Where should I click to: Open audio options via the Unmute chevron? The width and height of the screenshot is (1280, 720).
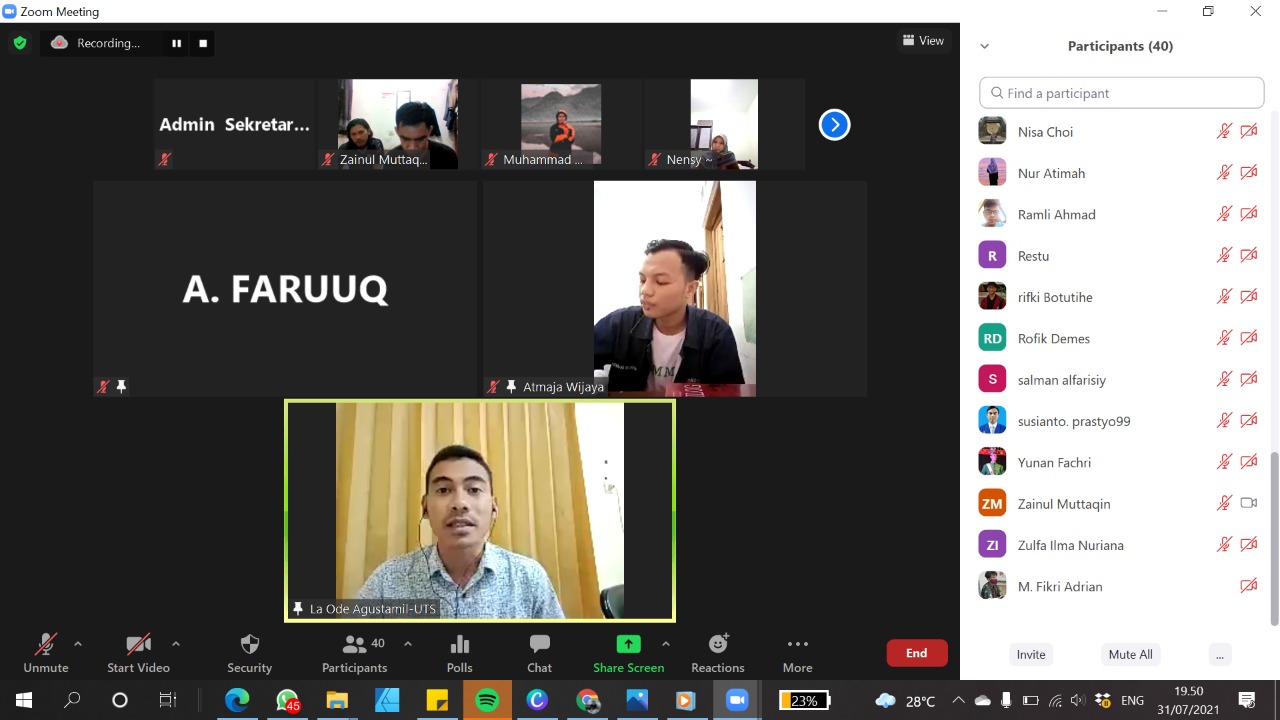point(77,644)
